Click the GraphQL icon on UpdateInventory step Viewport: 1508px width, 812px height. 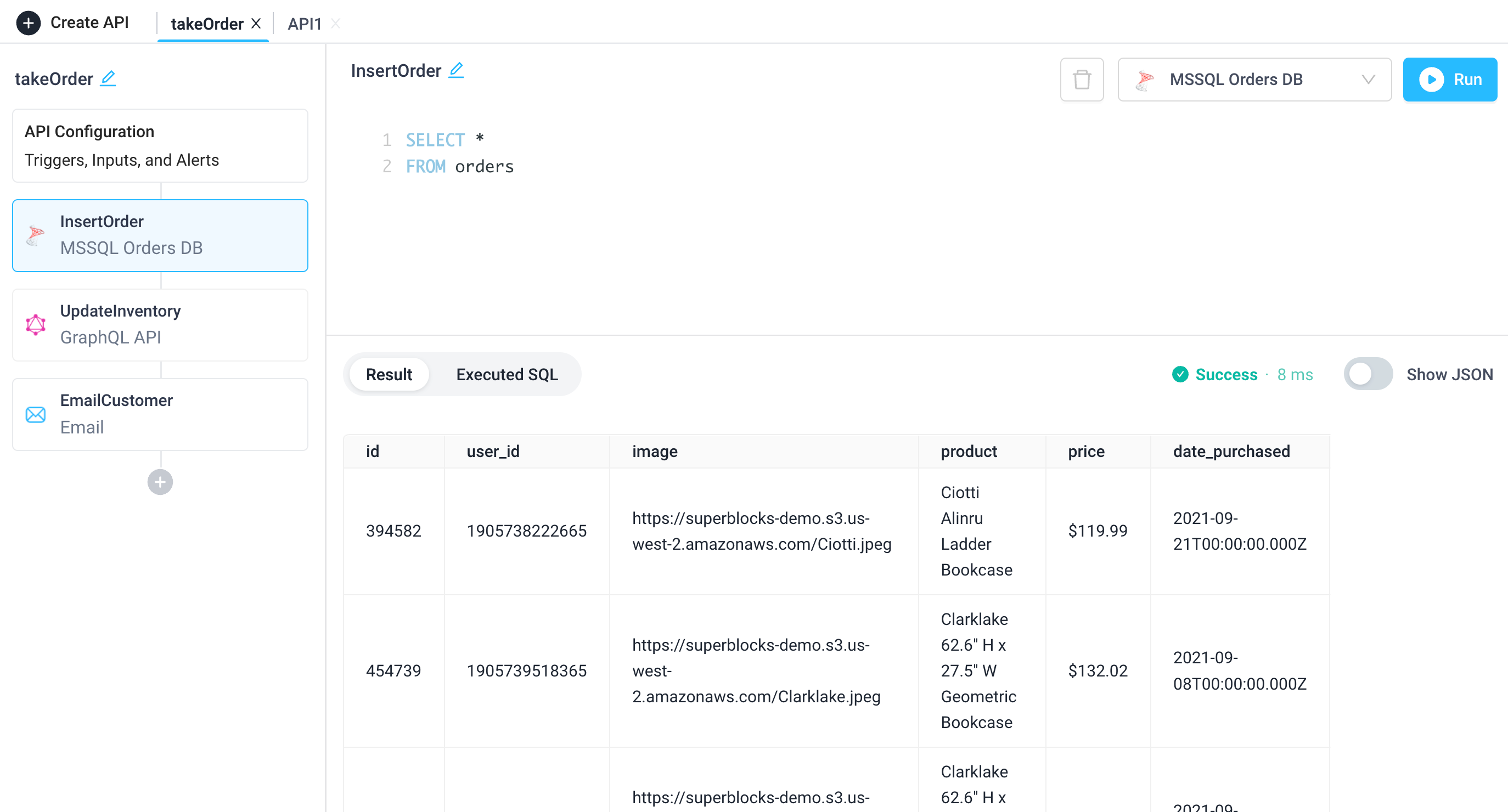pyautogui.click(x=35, y=325)
